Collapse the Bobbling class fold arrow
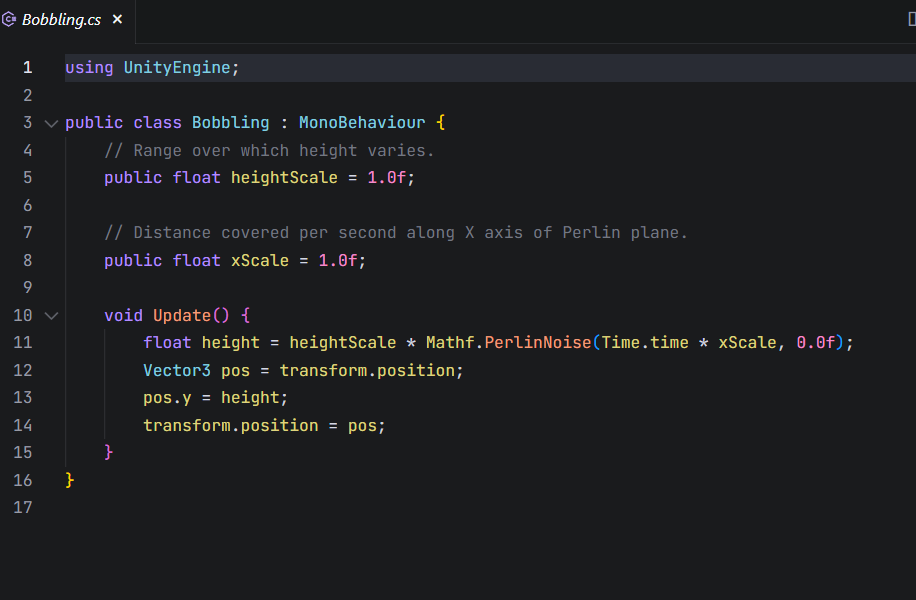Screen dimensions: 916x600 point(51,123)
